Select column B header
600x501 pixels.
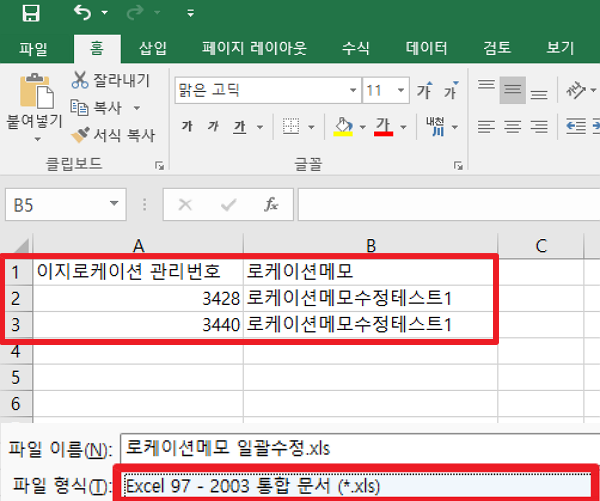(x=370, y=245)
